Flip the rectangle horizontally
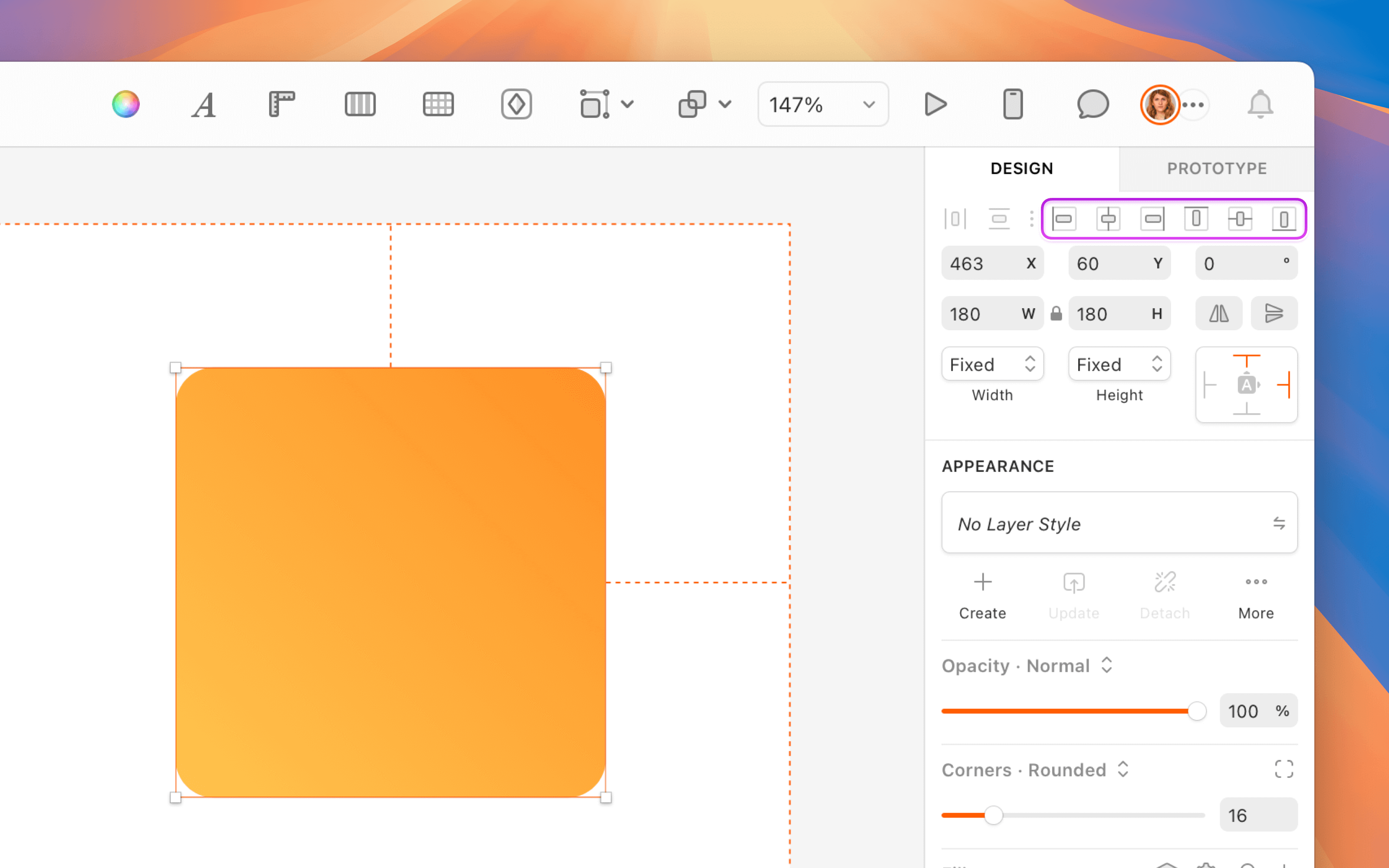Image resolution: width=1389 pixels, height=868 pixels. (1218, 313)
